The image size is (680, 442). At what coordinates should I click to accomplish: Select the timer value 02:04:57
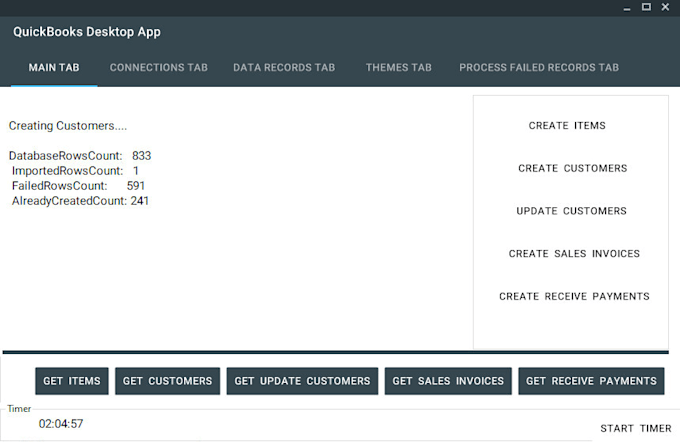[61, 424]
